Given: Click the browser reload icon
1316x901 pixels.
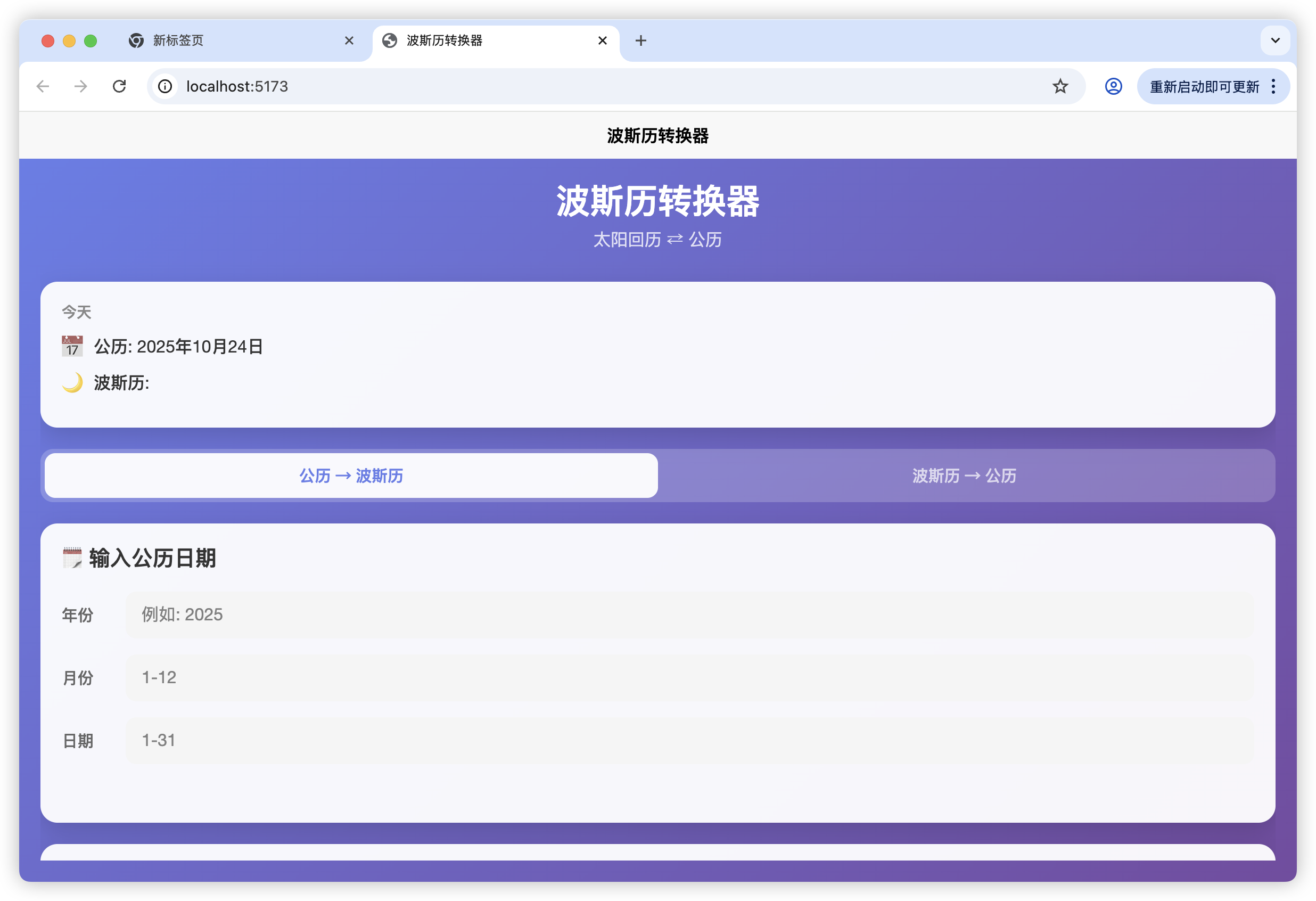Looking at the screenshot, I should click(119, 86).
